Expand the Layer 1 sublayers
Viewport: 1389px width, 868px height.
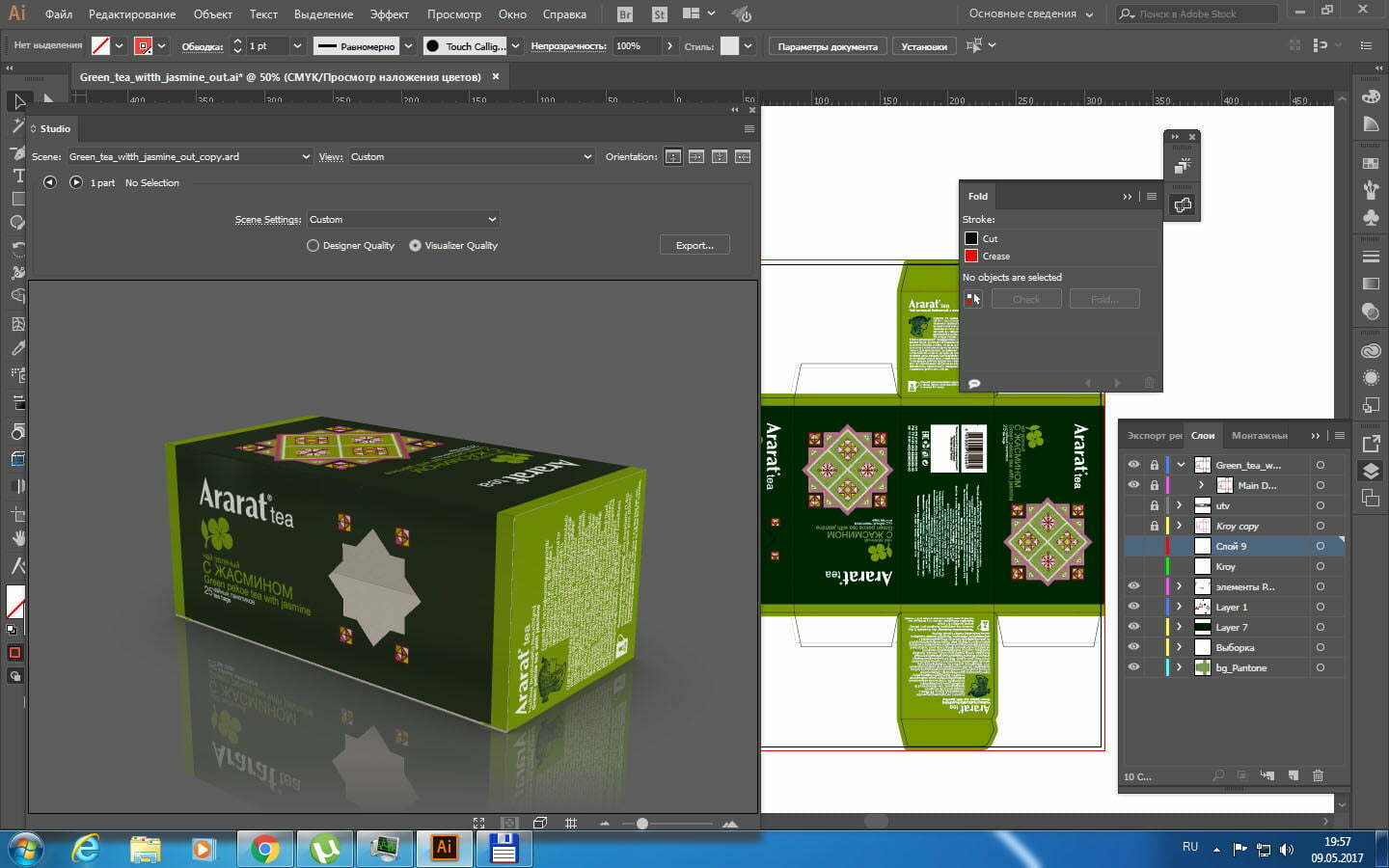tap(1179, 607)
